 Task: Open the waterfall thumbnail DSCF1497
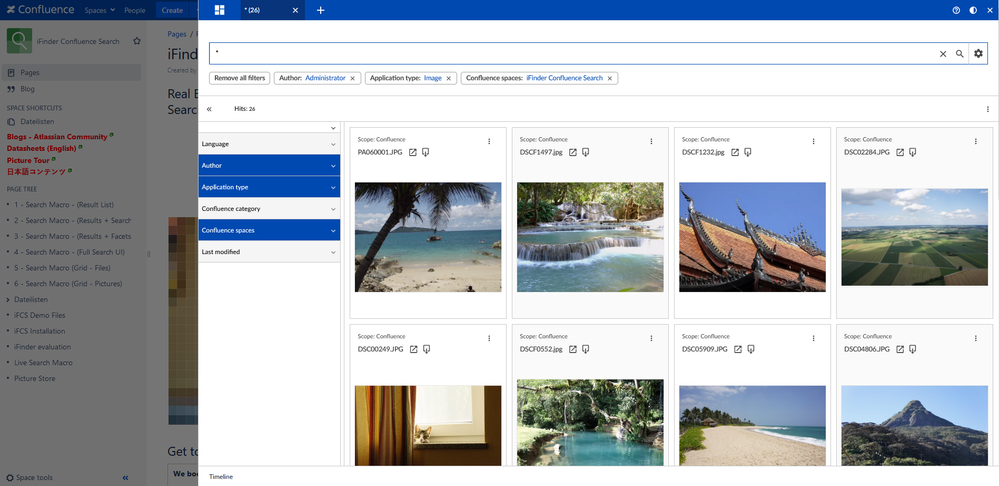point(590,237)
